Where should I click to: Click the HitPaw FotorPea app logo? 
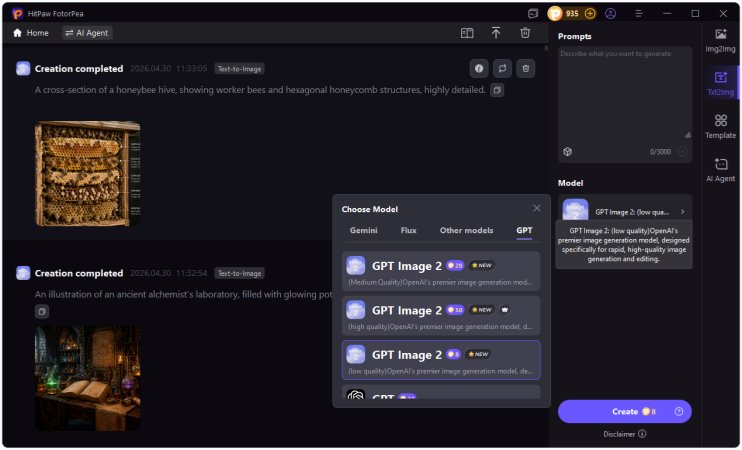(18, 13)
